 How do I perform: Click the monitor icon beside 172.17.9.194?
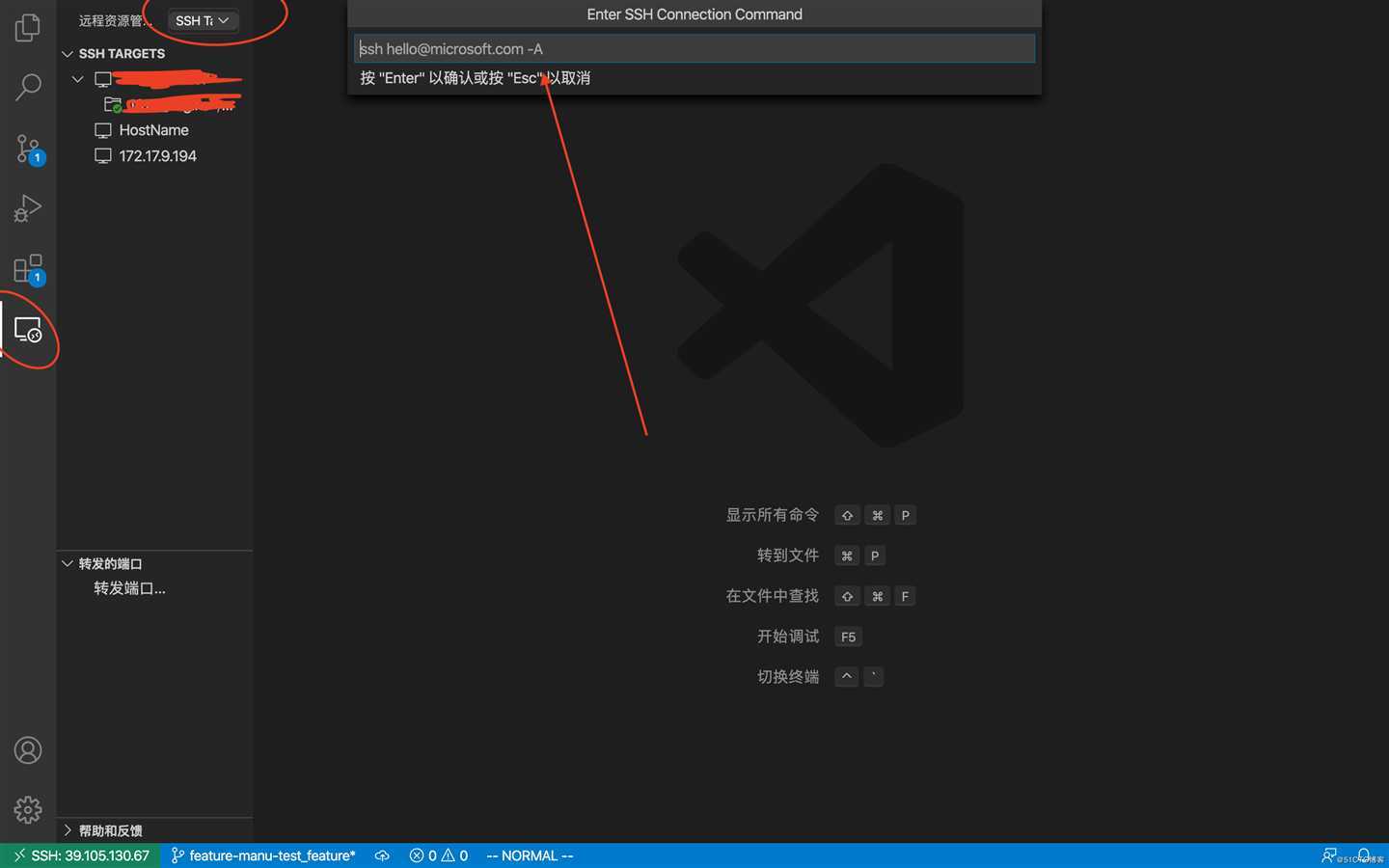point(103,156)
